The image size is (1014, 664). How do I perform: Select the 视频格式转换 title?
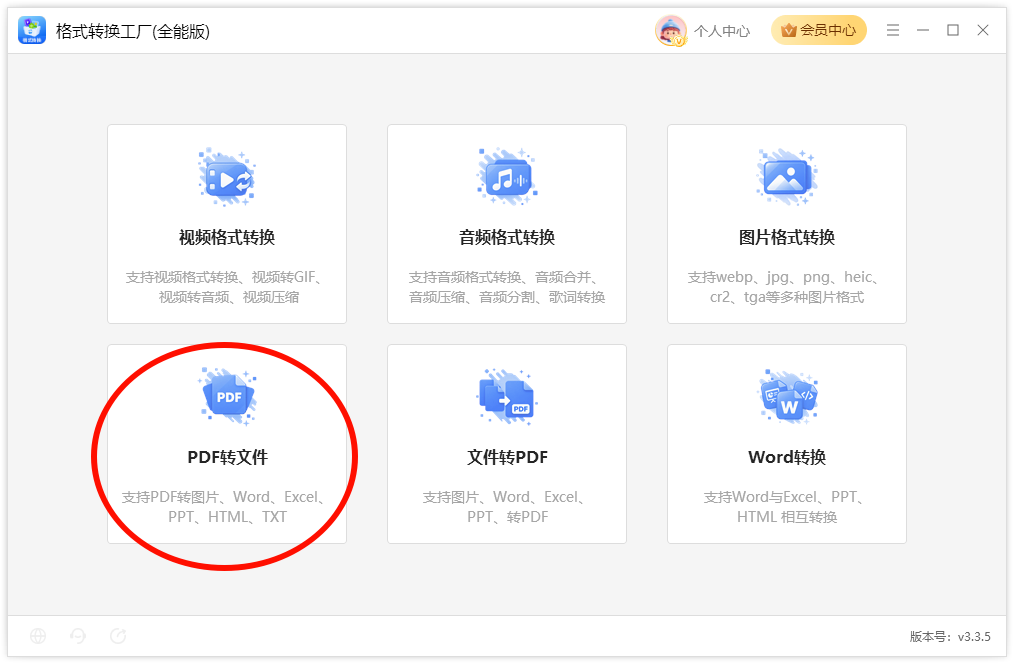(x=227, y=237)
